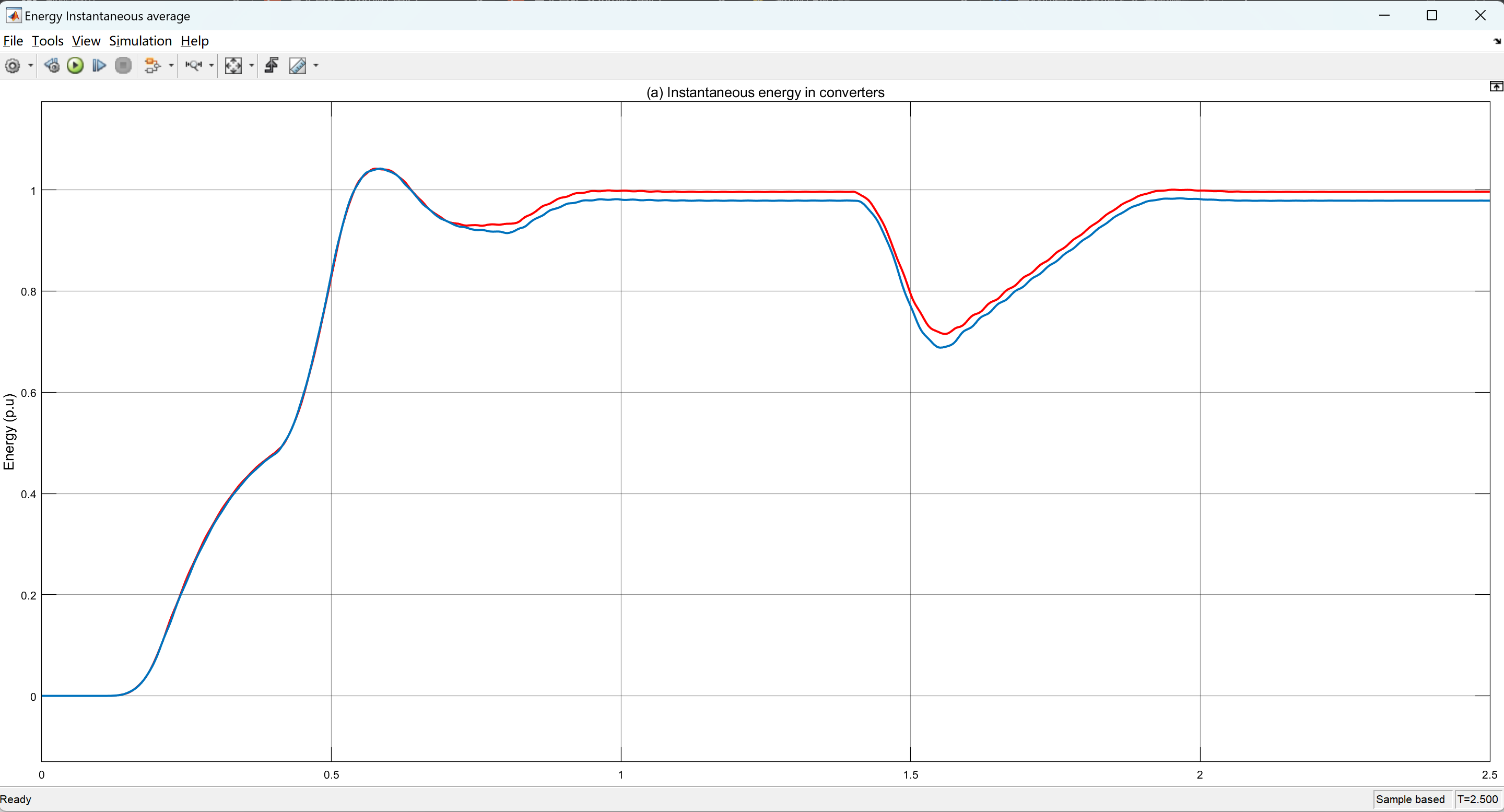Open measurements dropdown arrow beside ruler
1504x812 pixels.
point(316,65)
